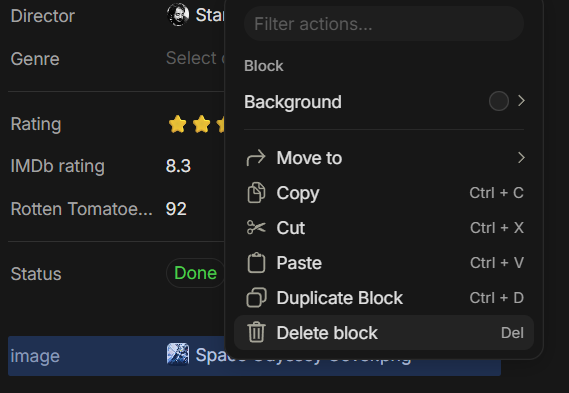The image size is (569, 393).
Task: Expand the Background submenu chevron
Action: (x=521, y=101)
